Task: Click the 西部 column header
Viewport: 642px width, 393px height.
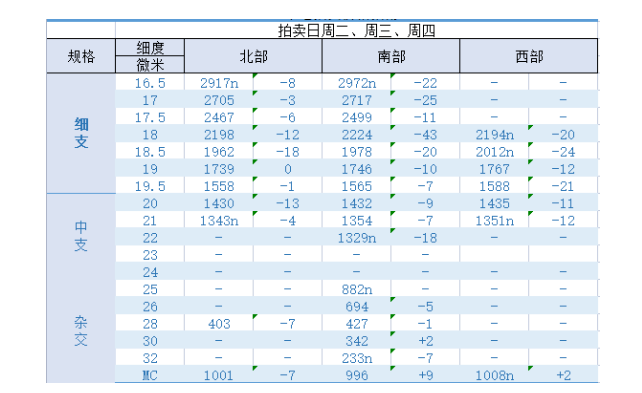Action: pos(529,56)
